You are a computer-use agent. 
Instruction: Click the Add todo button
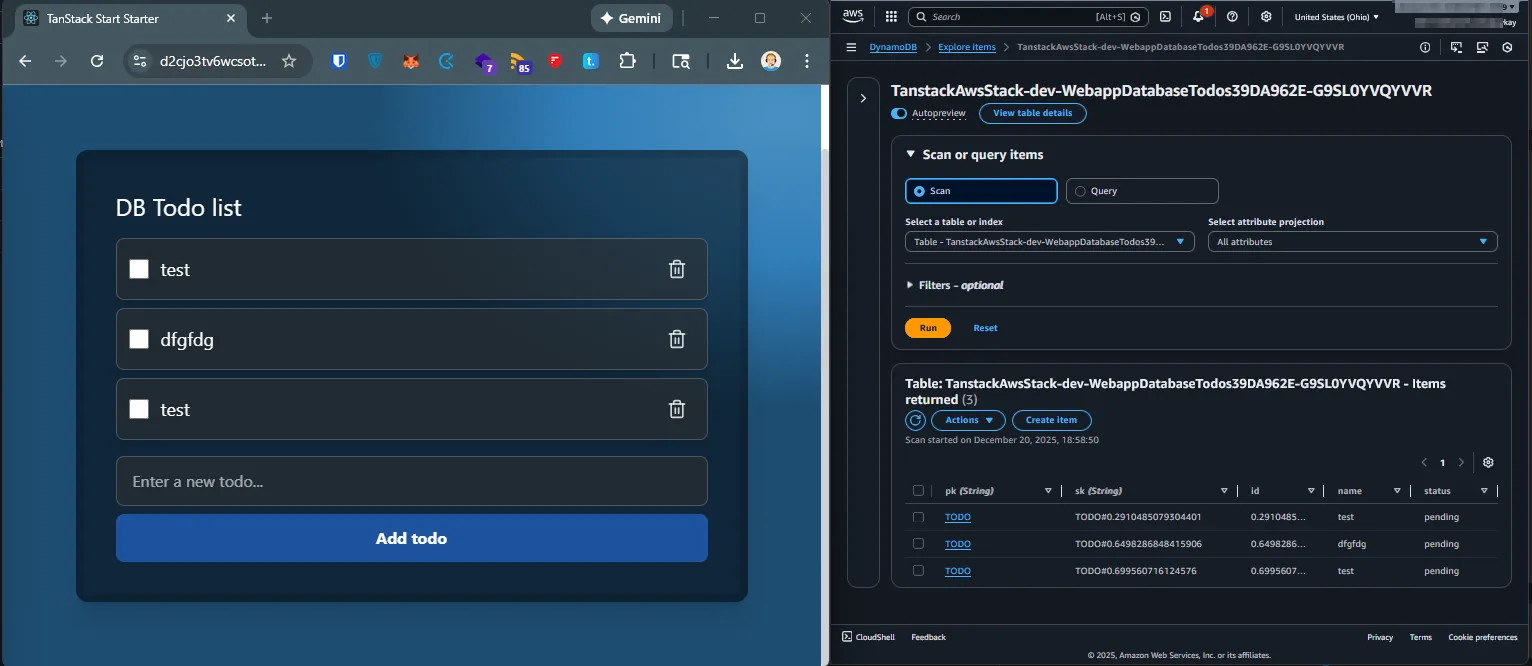pyautogui.click(x=411, y=538)
